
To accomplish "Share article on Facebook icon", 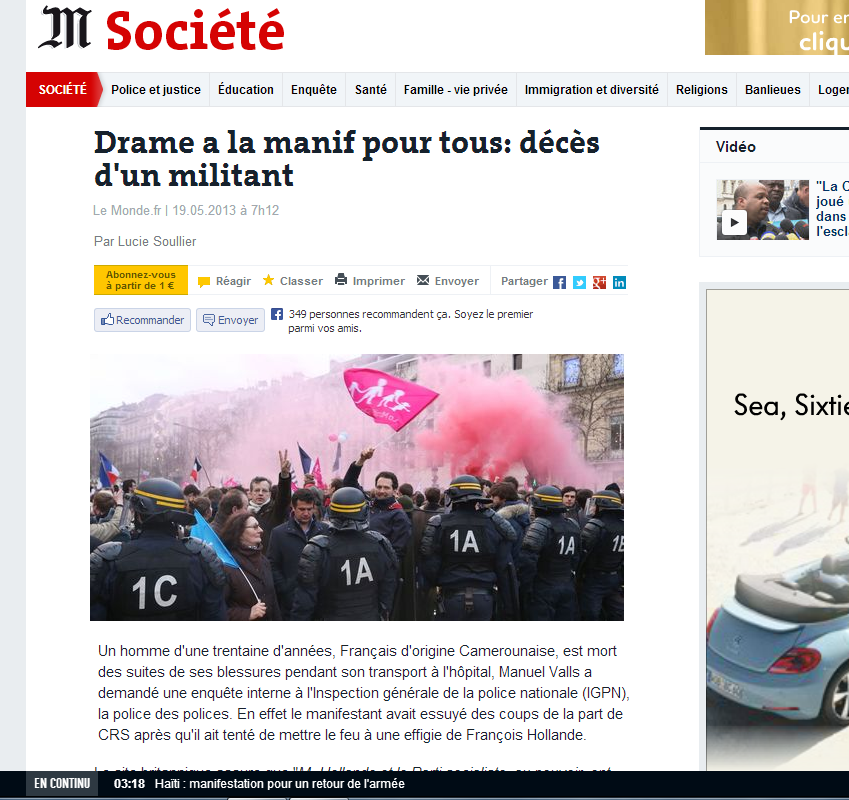I will [x=559, y=283].
